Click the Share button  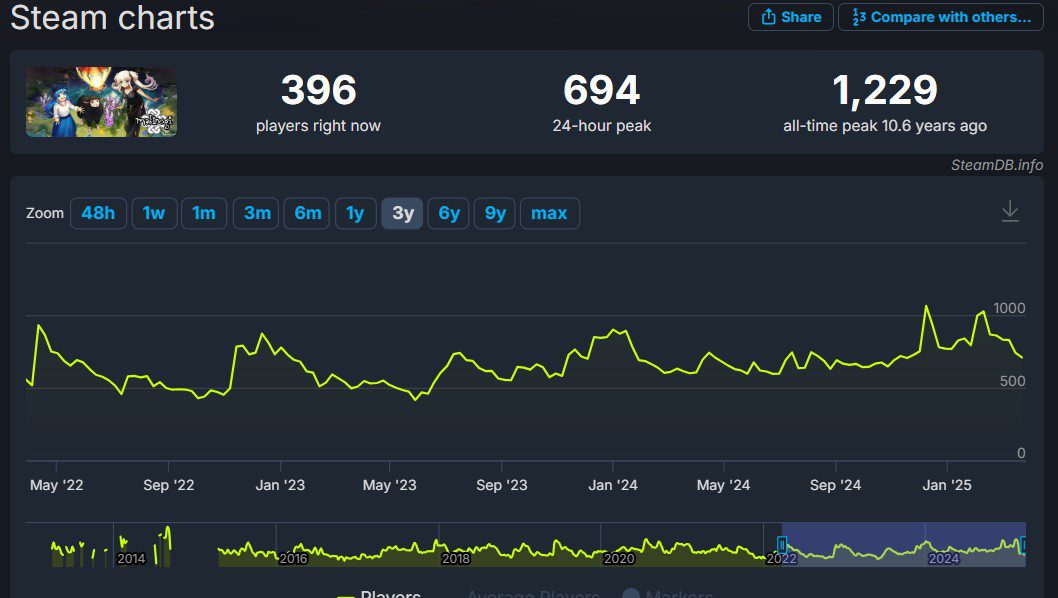pyautogui.click(x=790, y=17)
